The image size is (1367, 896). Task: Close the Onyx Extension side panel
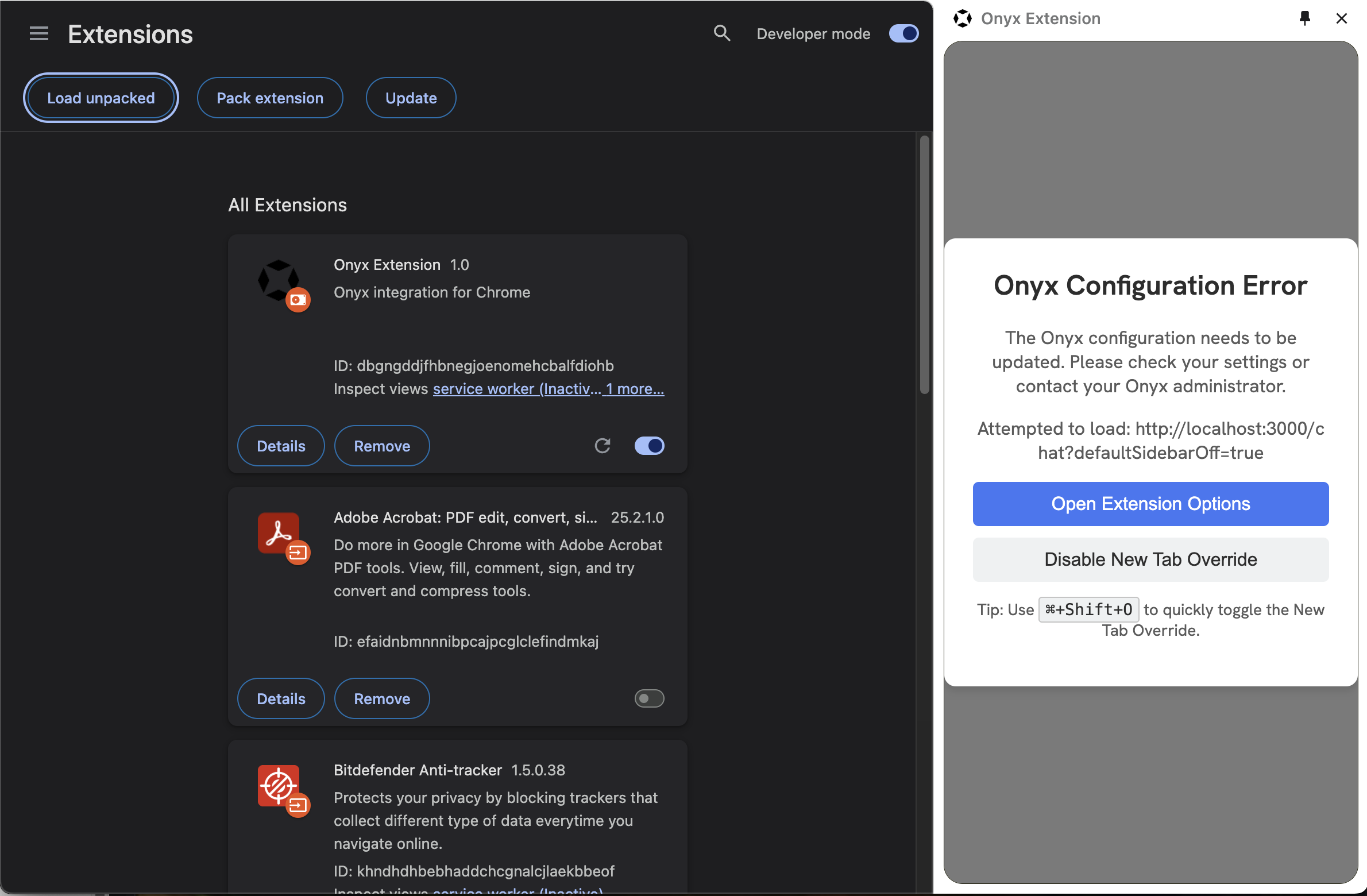pyautogui.click(x=1342, y=18)
